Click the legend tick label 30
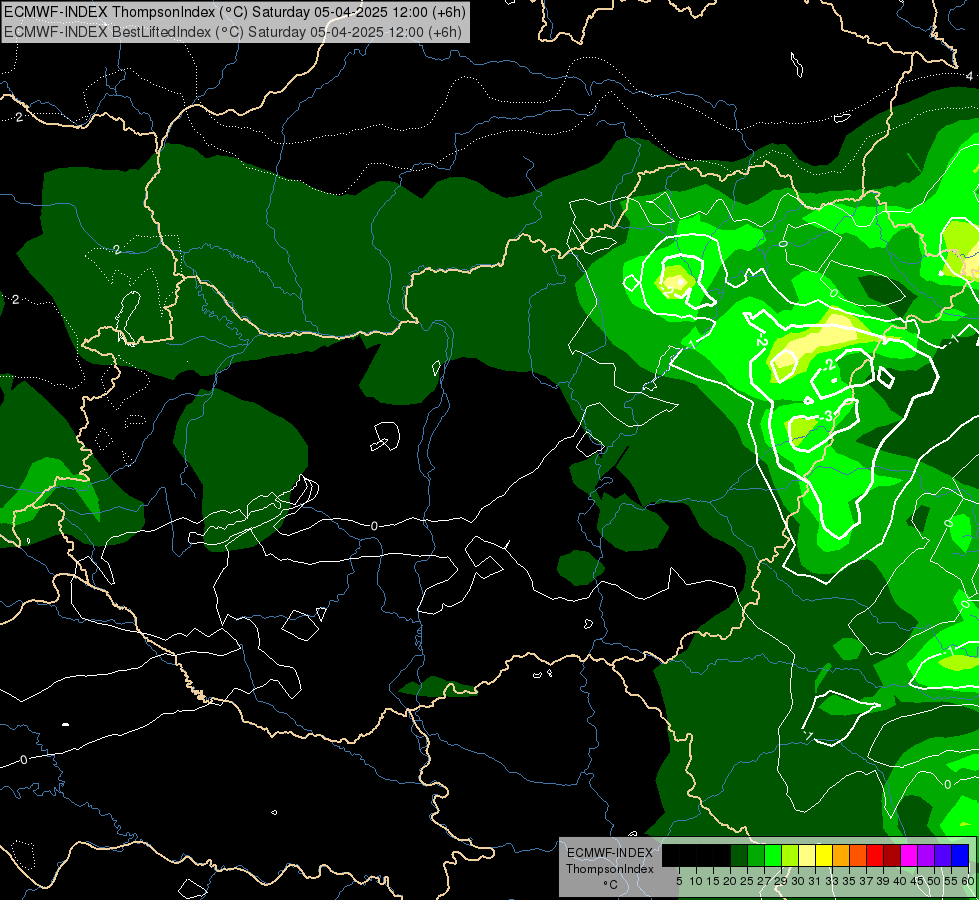Viewport: 979px width, 900px height. [x=799, y=881]
